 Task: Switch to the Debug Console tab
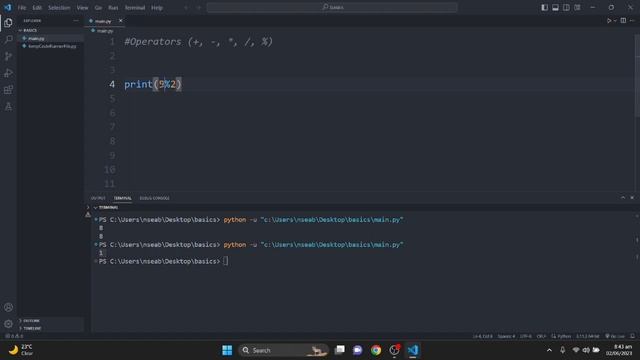(x=154, y=198)
